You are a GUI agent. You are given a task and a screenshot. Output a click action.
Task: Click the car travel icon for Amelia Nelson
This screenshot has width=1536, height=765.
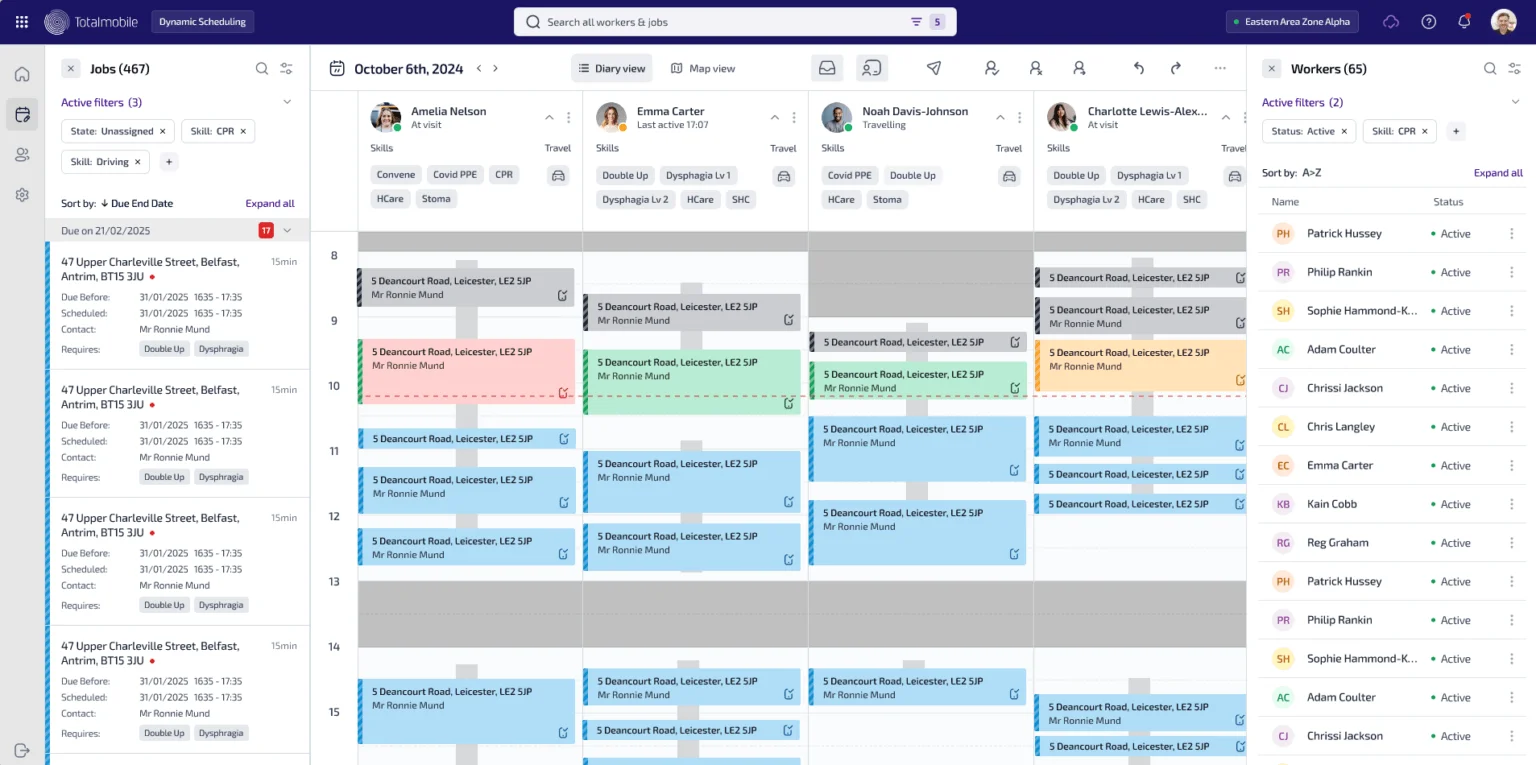click(558, 175)
